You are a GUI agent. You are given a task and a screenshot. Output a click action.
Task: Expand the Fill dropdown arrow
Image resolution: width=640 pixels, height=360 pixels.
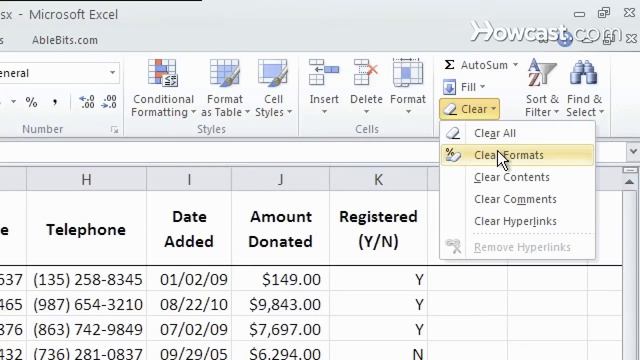(482, 87)
